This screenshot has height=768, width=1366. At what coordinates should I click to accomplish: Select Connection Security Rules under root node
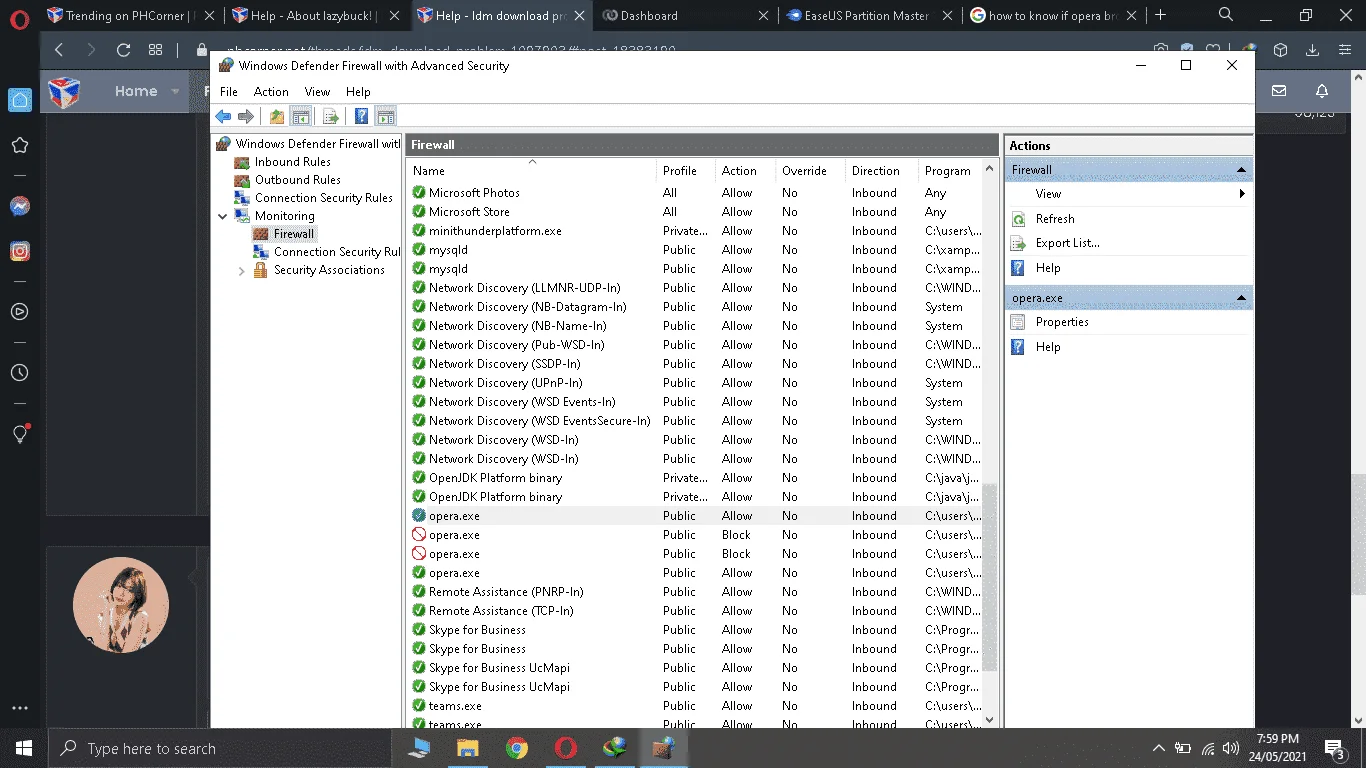point(323,198)
